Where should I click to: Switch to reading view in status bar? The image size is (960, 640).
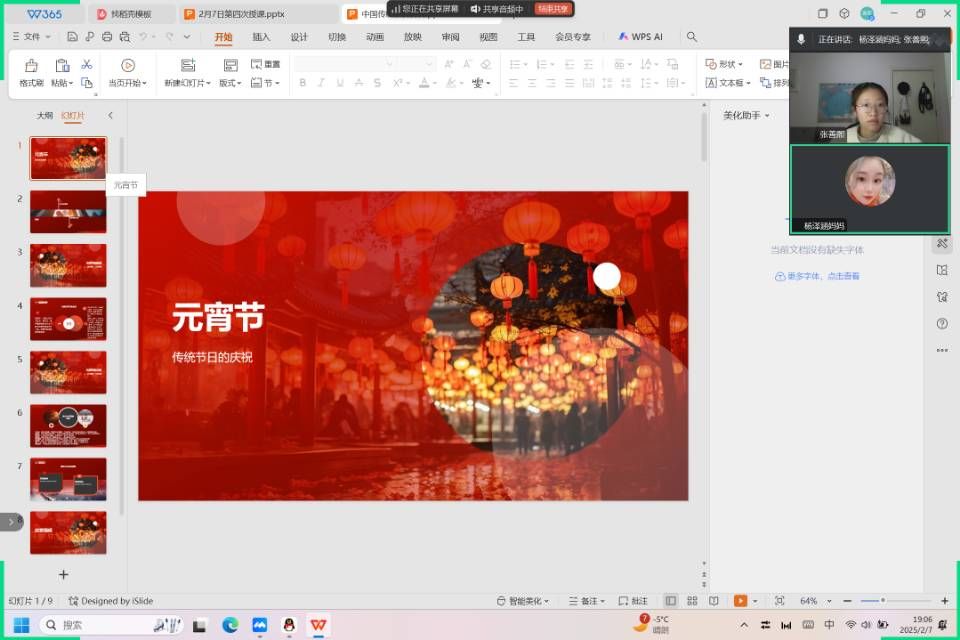pos(714,601)
